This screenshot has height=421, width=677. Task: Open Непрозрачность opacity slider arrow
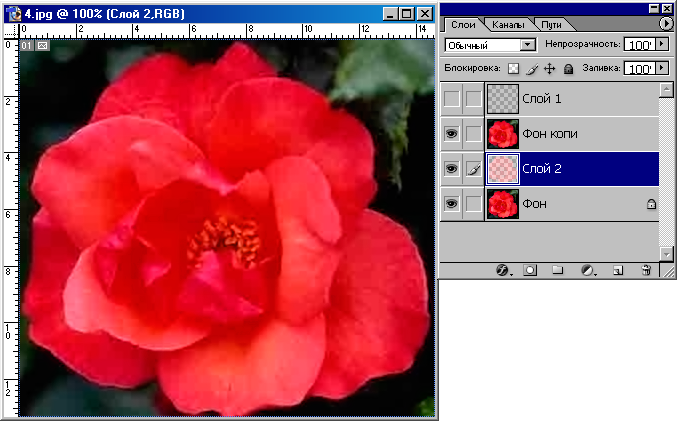tap(661, 44)
